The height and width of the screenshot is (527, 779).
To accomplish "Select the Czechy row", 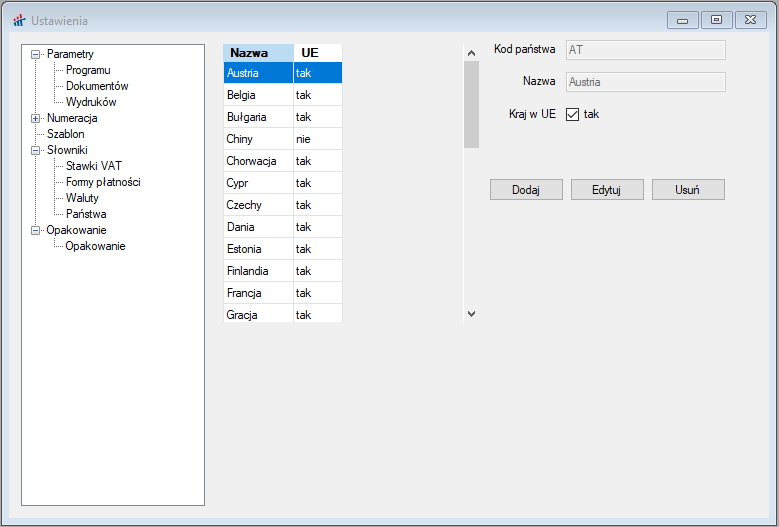I will pyautogui.click(x=283, y=205).
